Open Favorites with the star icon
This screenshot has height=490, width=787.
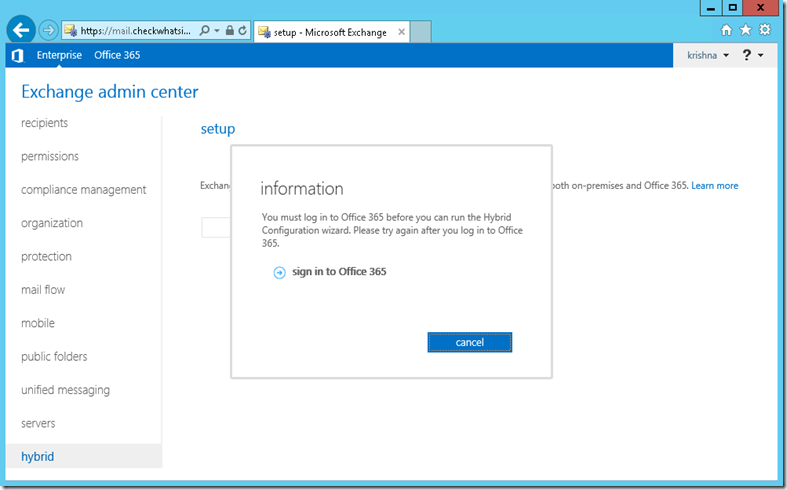coord(746,30)
